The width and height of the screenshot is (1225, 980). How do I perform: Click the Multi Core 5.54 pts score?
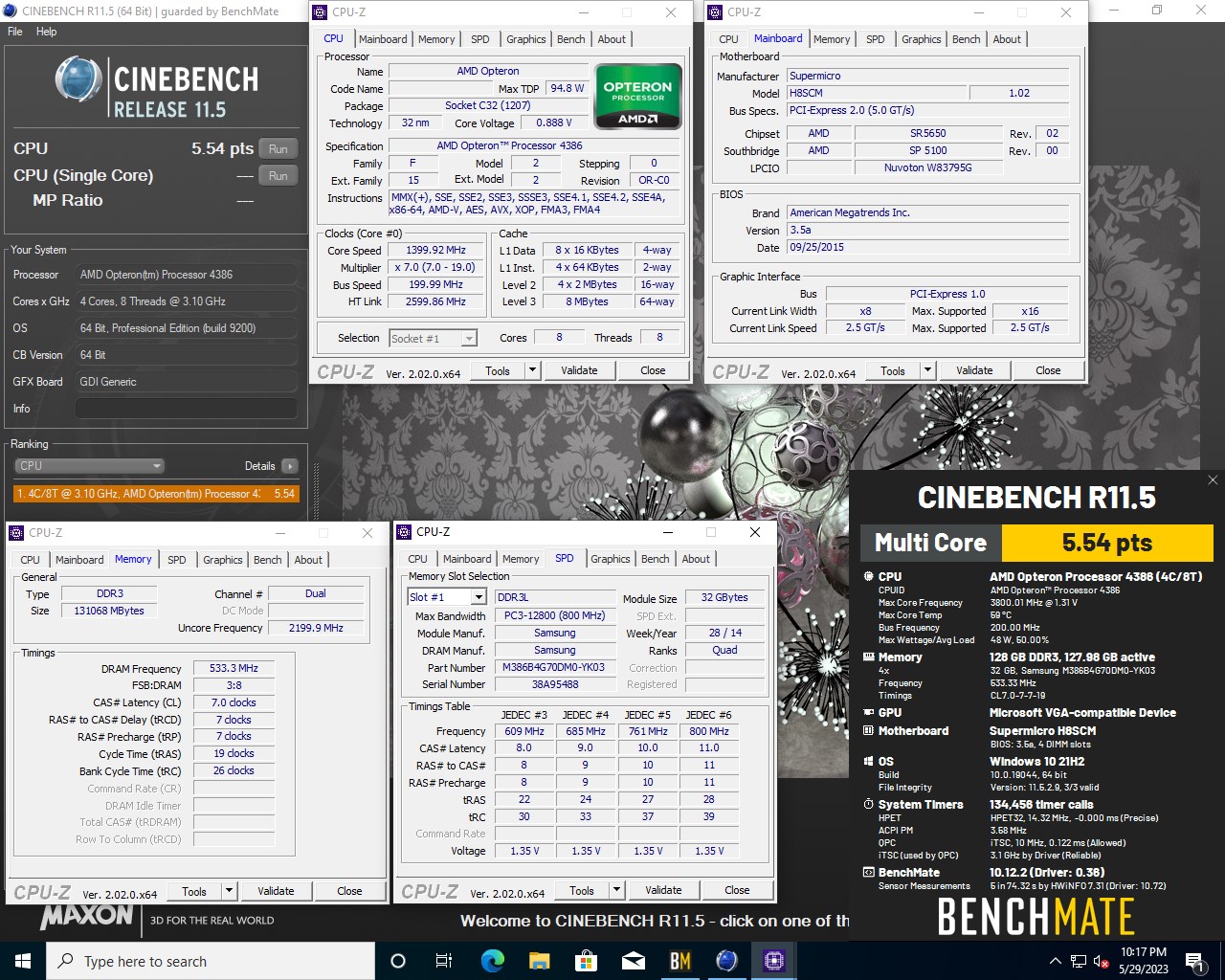(1106, 543)
